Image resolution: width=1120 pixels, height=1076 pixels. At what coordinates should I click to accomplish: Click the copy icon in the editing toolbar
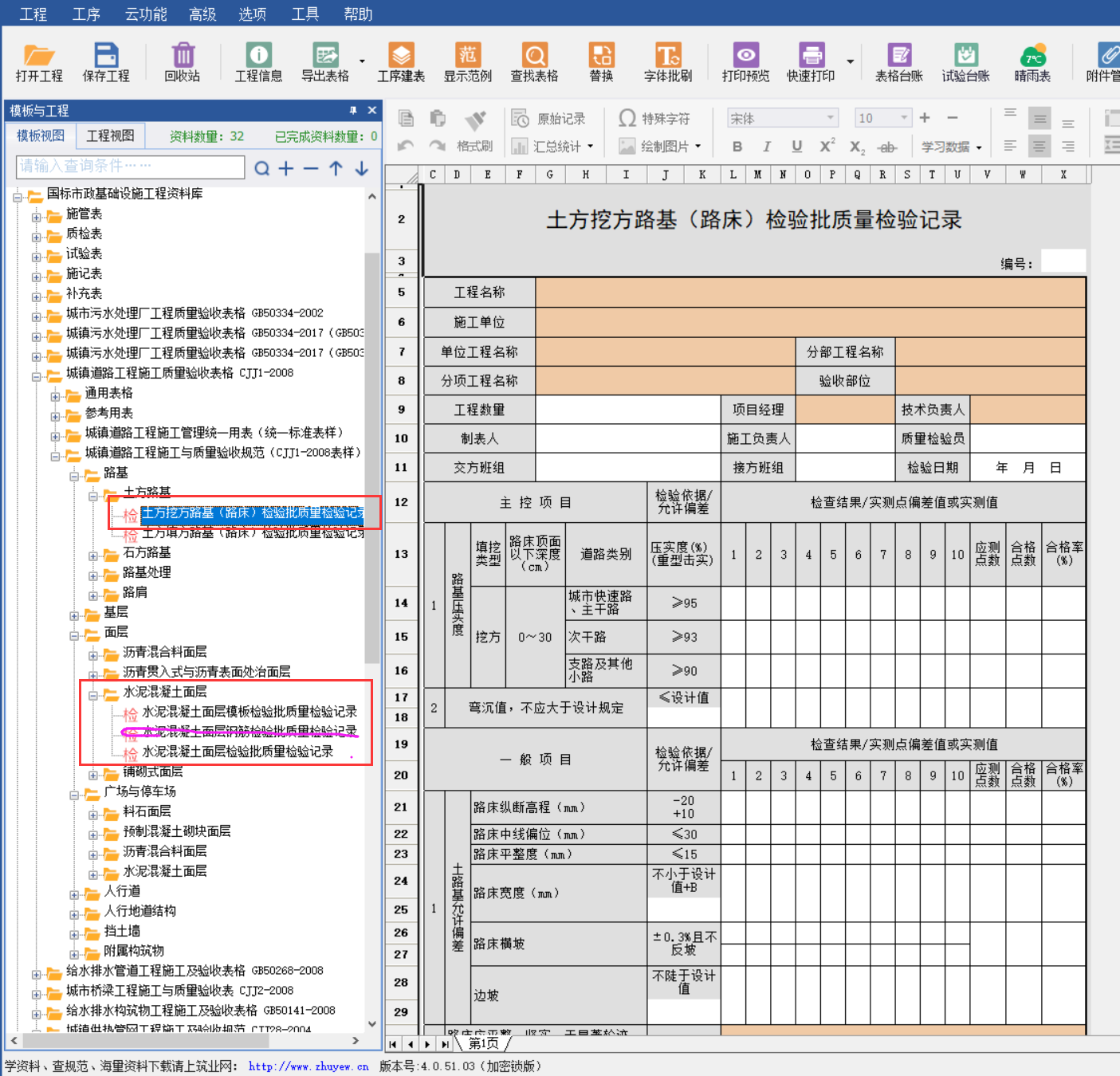(x=407, y=119)
